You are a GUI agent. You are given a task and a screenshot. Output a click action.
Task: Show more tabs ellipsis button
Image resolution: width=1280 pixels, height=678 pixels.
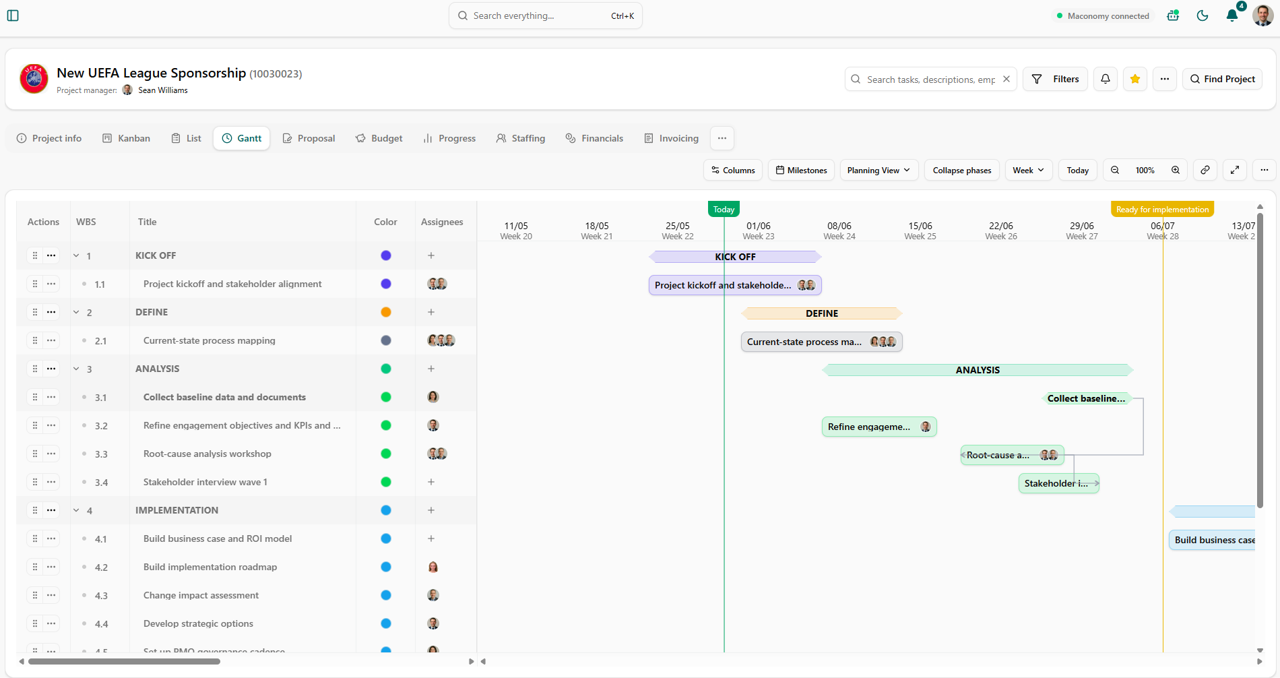[722, 138]
